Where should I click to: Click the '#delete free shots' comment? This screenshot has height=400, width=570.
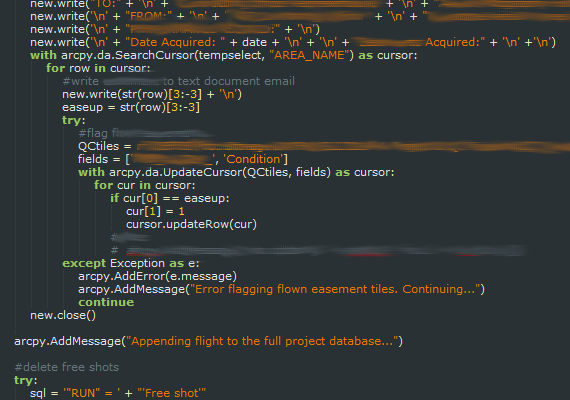[x=67, y=367]
